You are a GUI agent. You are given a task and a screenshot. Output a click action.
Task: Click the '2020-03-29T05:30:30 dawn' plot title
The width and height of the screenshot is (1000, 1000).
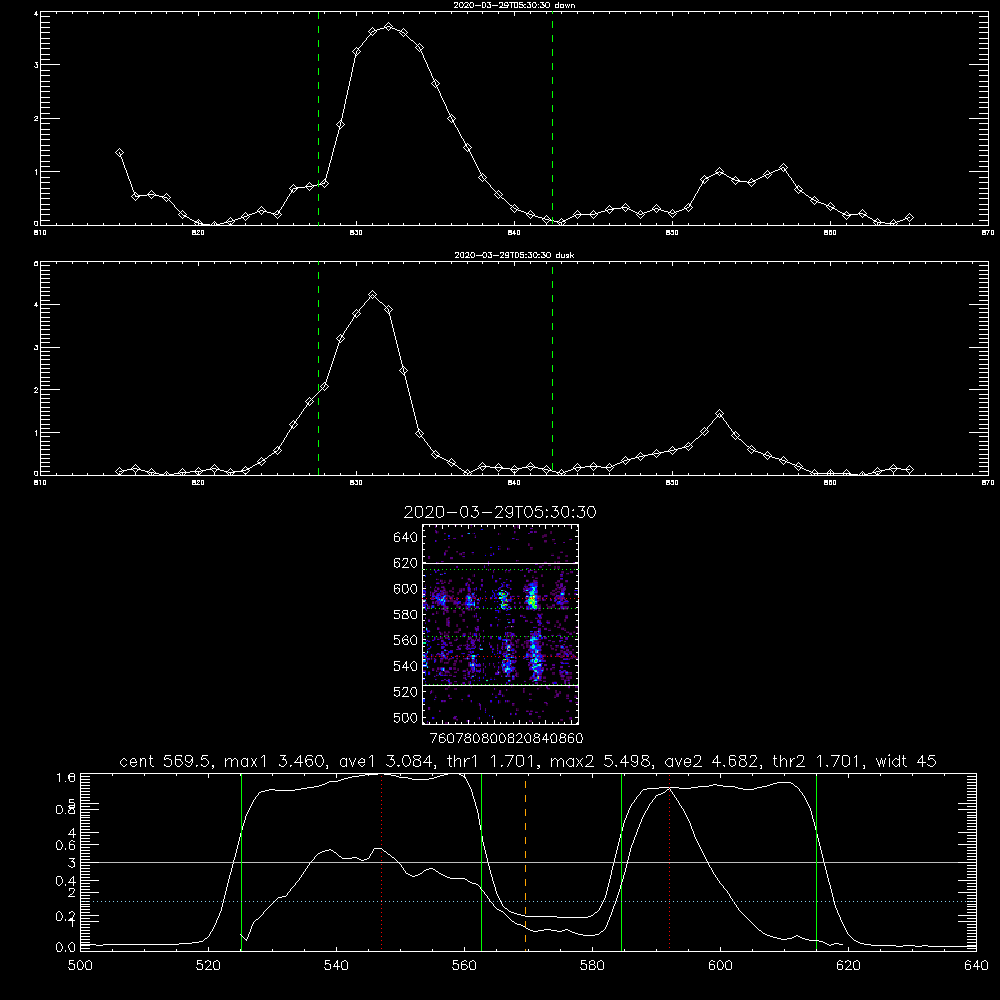(514, 5)
